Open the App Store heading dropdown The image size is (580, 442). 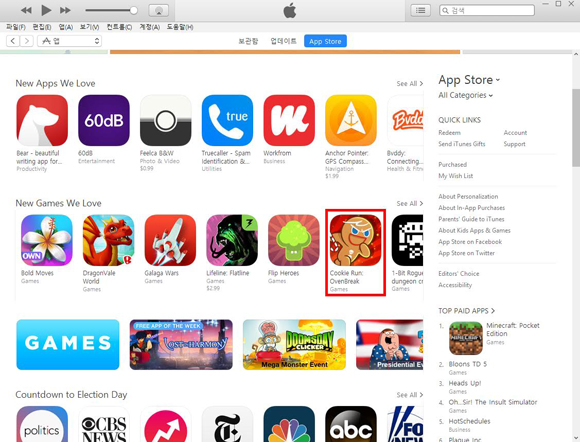(469, 80)
